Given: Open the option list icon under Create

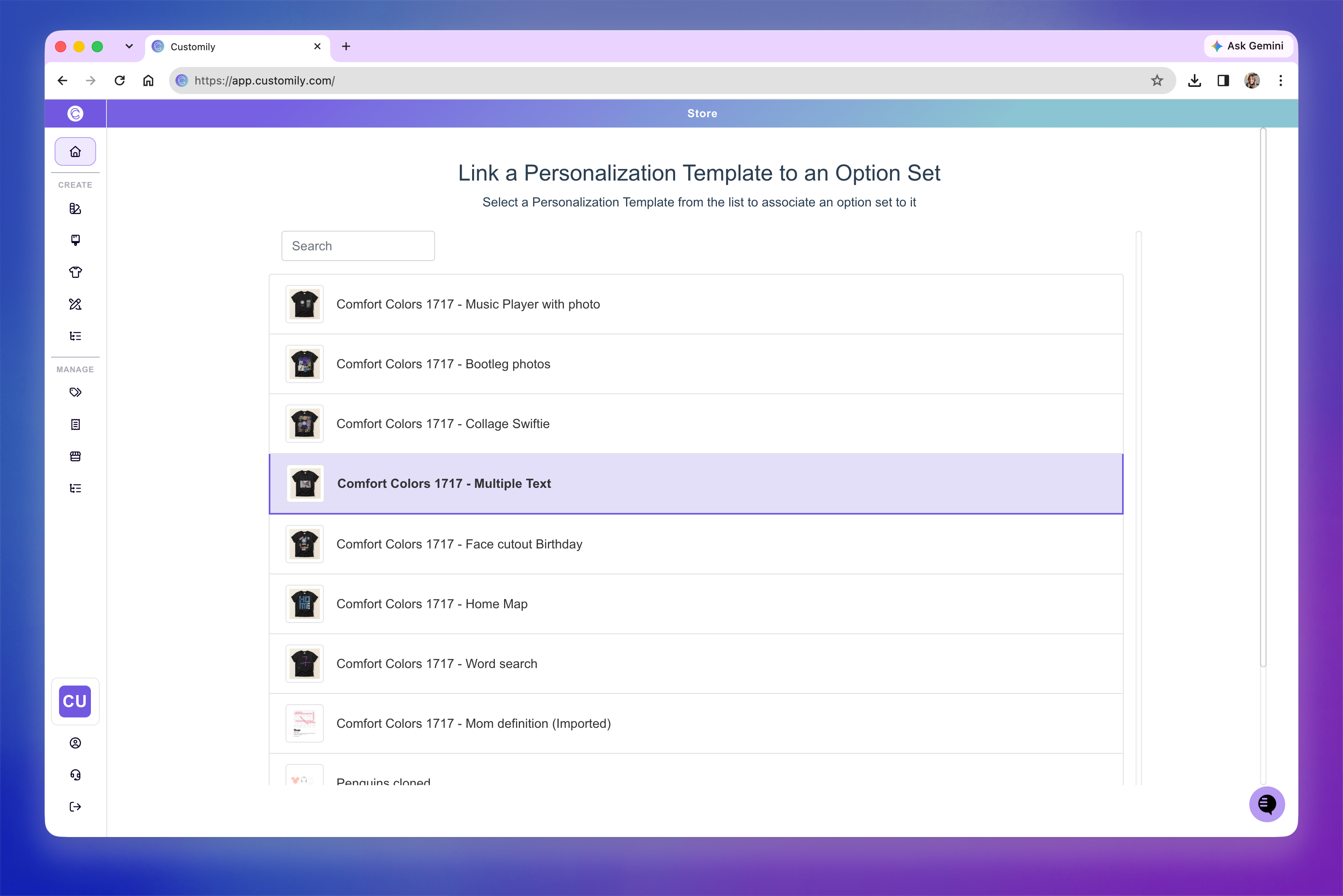Looking at the screenshot, I should click(x=75, y=336).
